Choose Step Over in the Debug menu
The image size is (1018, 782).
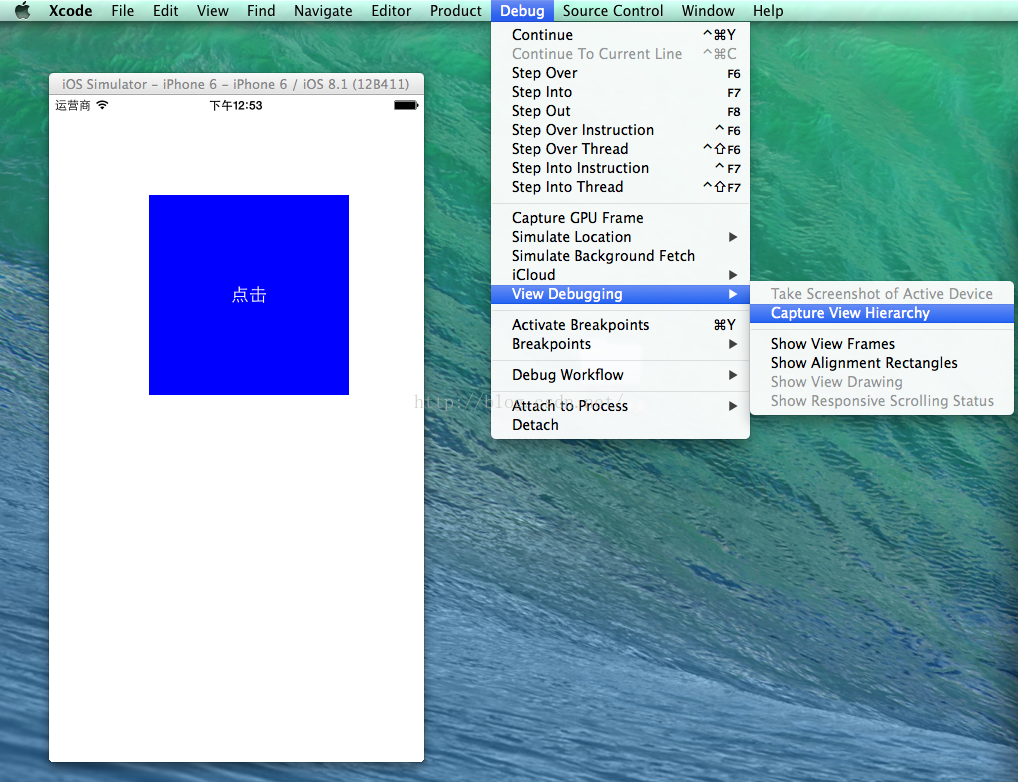click(x=620, y=73)
